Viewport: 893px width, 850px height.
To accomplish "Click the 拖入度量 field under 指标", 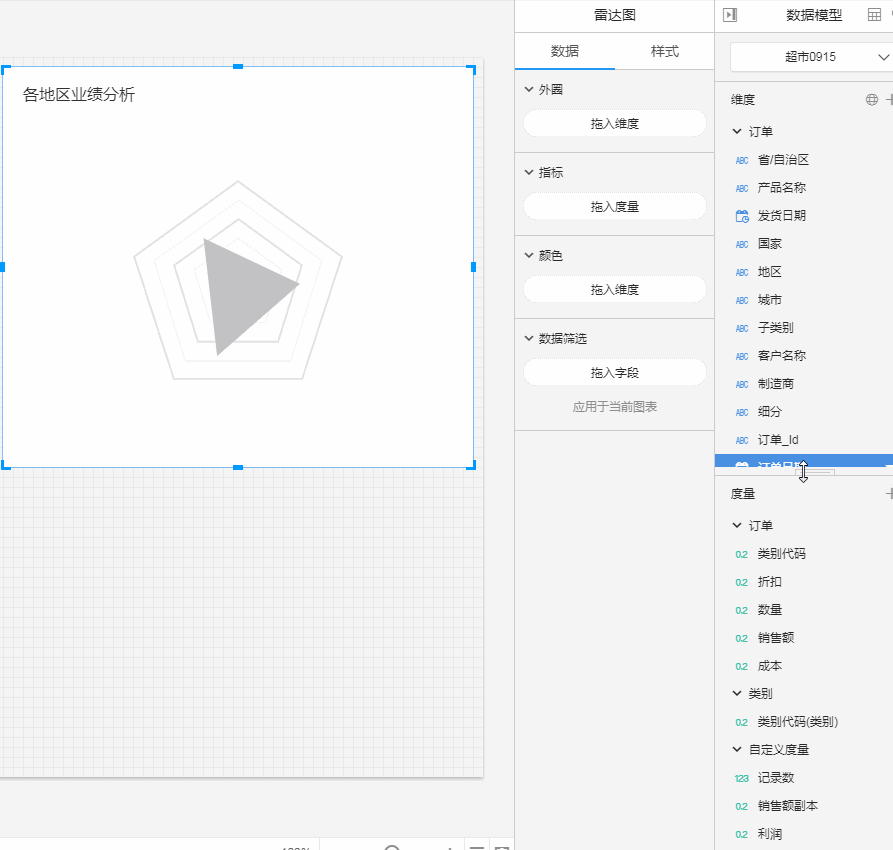I will [615, 206].
